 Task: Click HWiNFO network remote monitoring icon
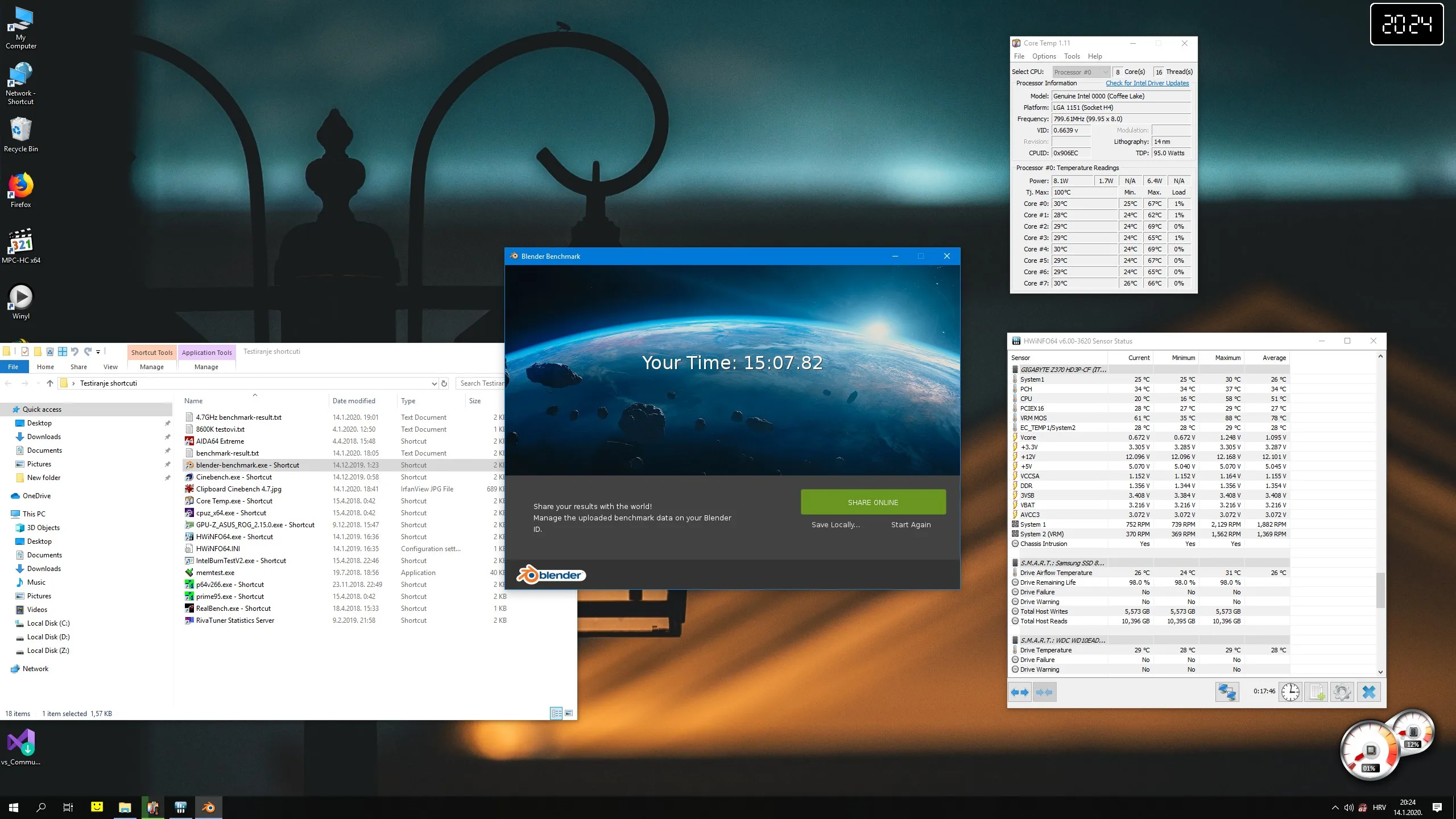[1227, 692]
